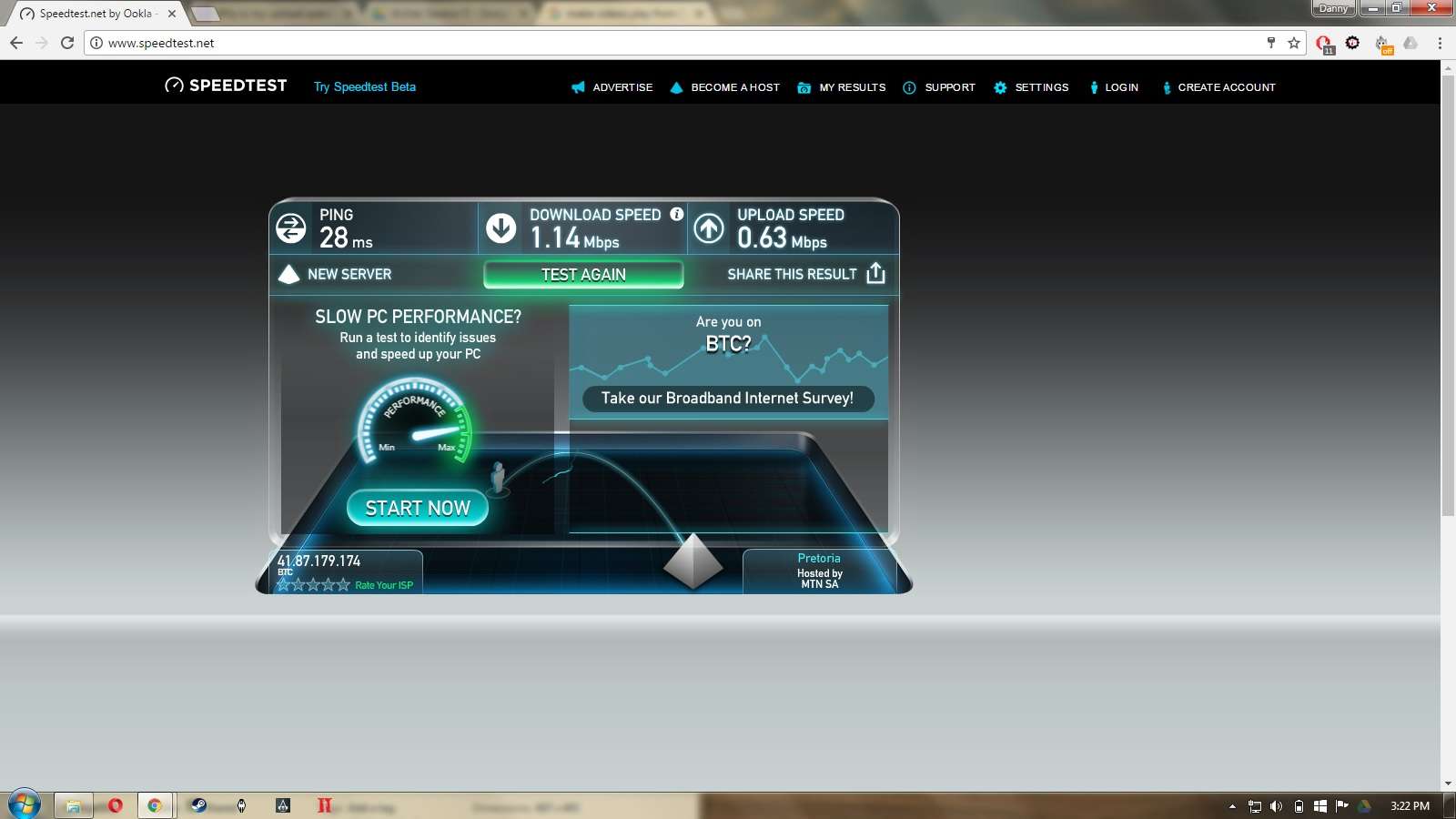The image size is (1456, 819).
Task: Open the Advertise menu item
Action: [612, 87]
